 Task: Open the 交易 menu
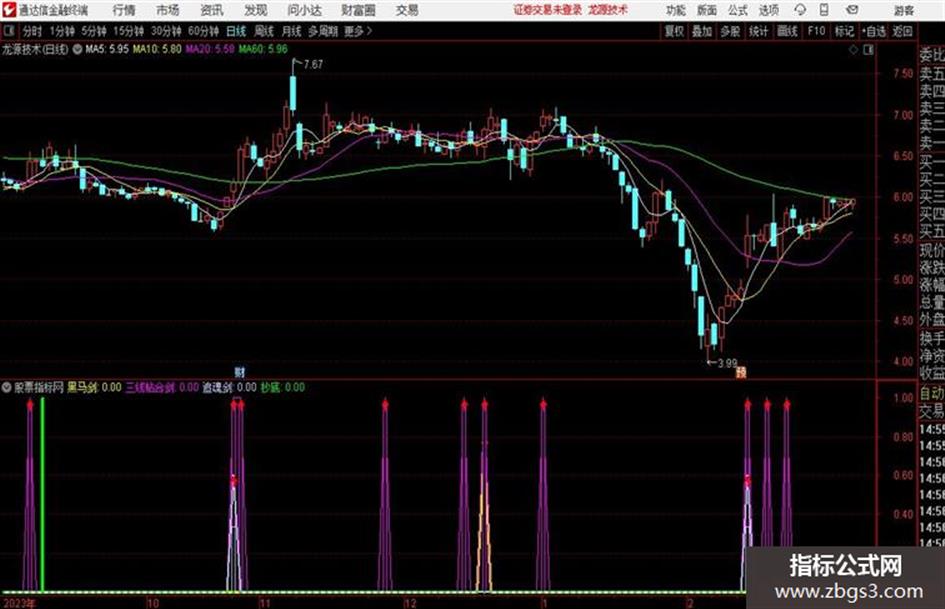(x=407, y=10)
